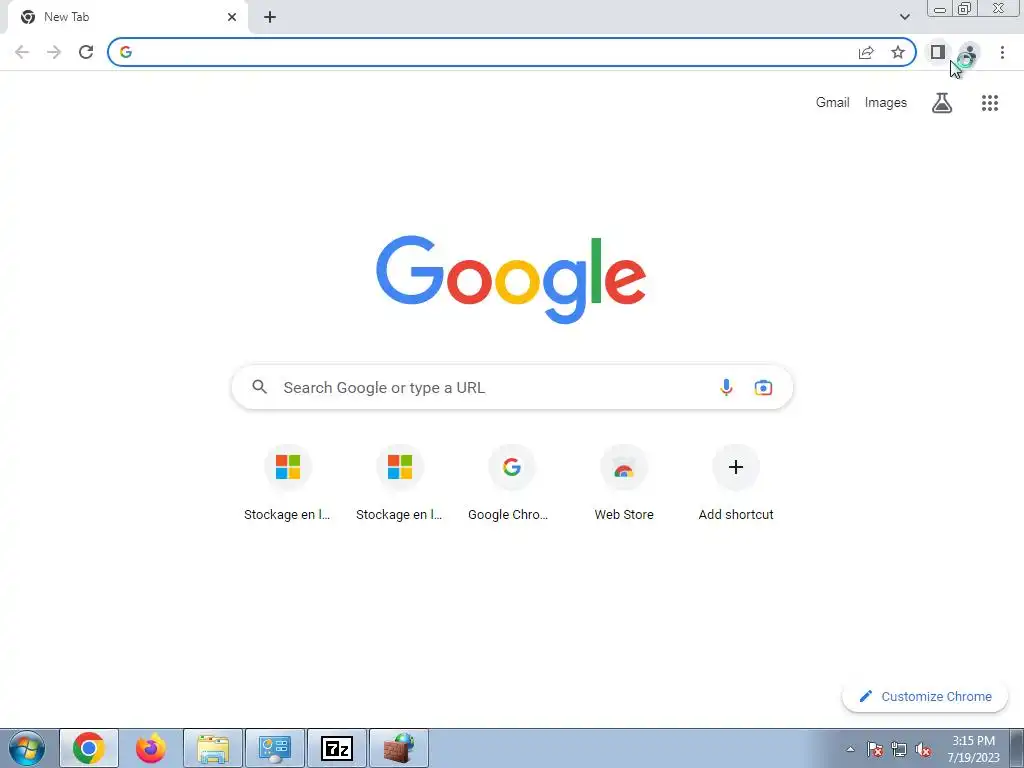Open the Google apps grid

(989, 103)
